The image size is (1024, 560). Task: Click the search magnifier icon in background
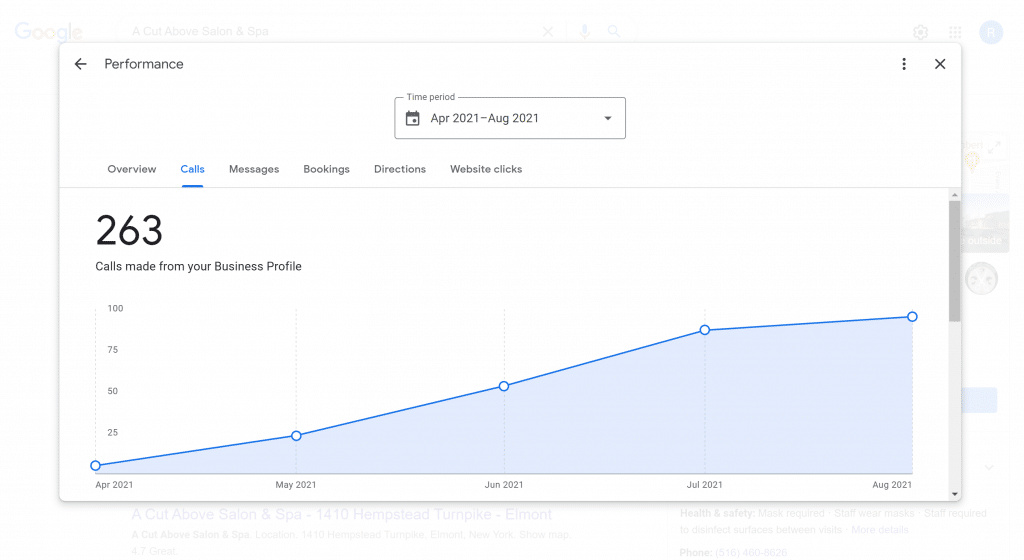point(614,31)
